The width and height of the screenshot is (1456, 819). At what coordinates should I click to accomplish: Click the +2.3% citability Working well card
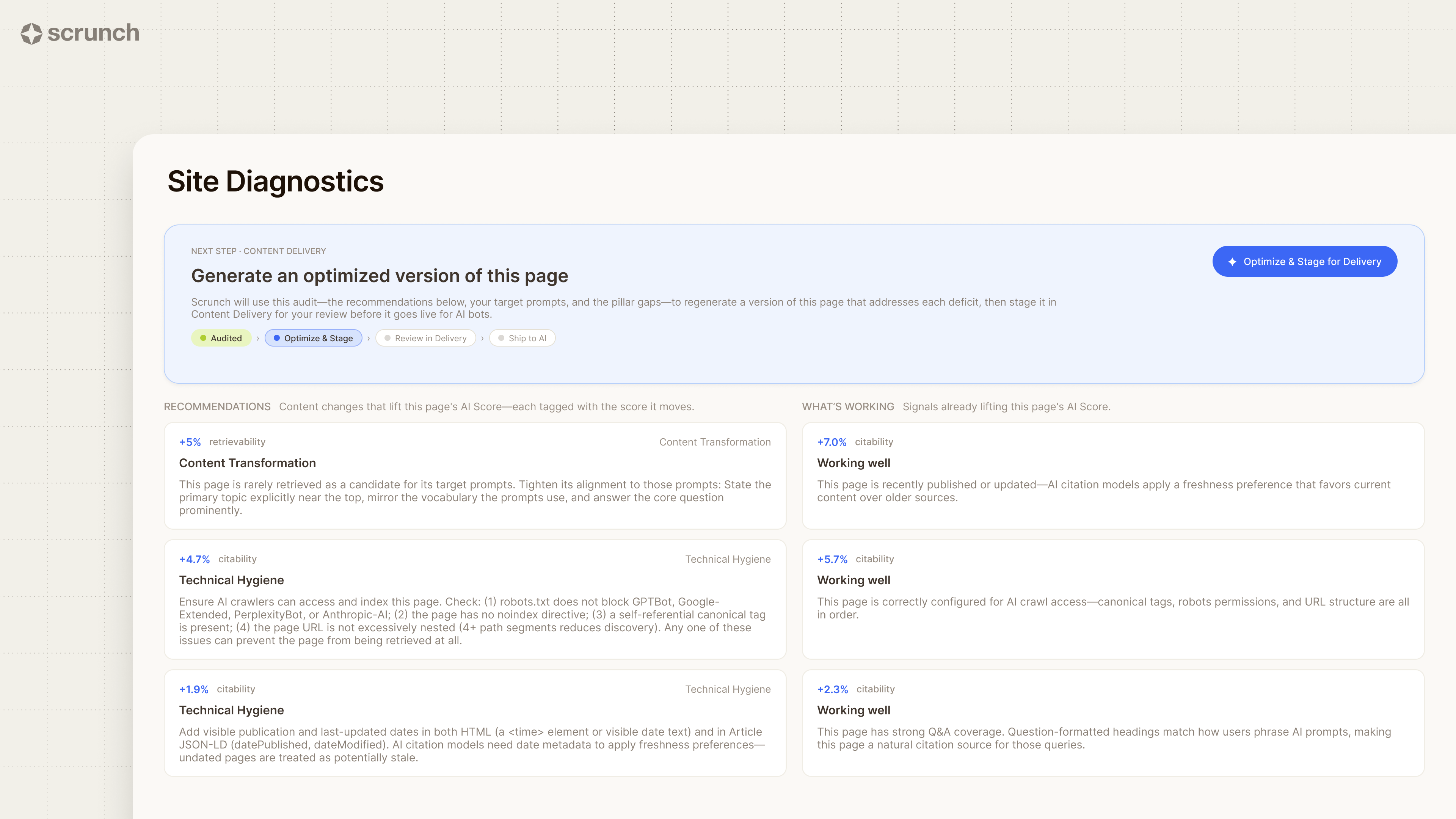tap(1113, 723)
